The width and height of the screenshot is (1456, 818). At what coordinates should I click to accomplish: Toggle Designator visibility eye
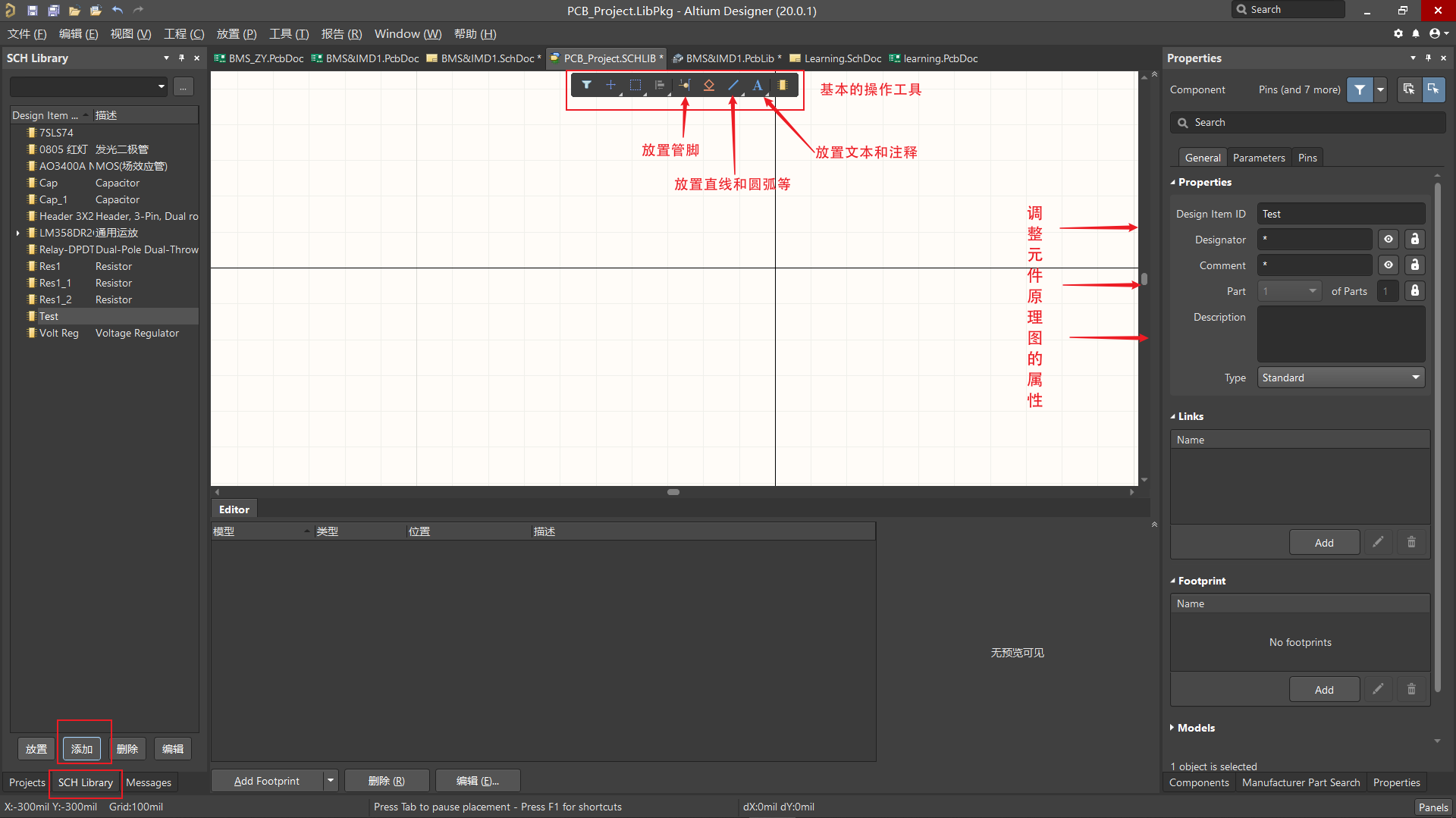point(1388,240)
